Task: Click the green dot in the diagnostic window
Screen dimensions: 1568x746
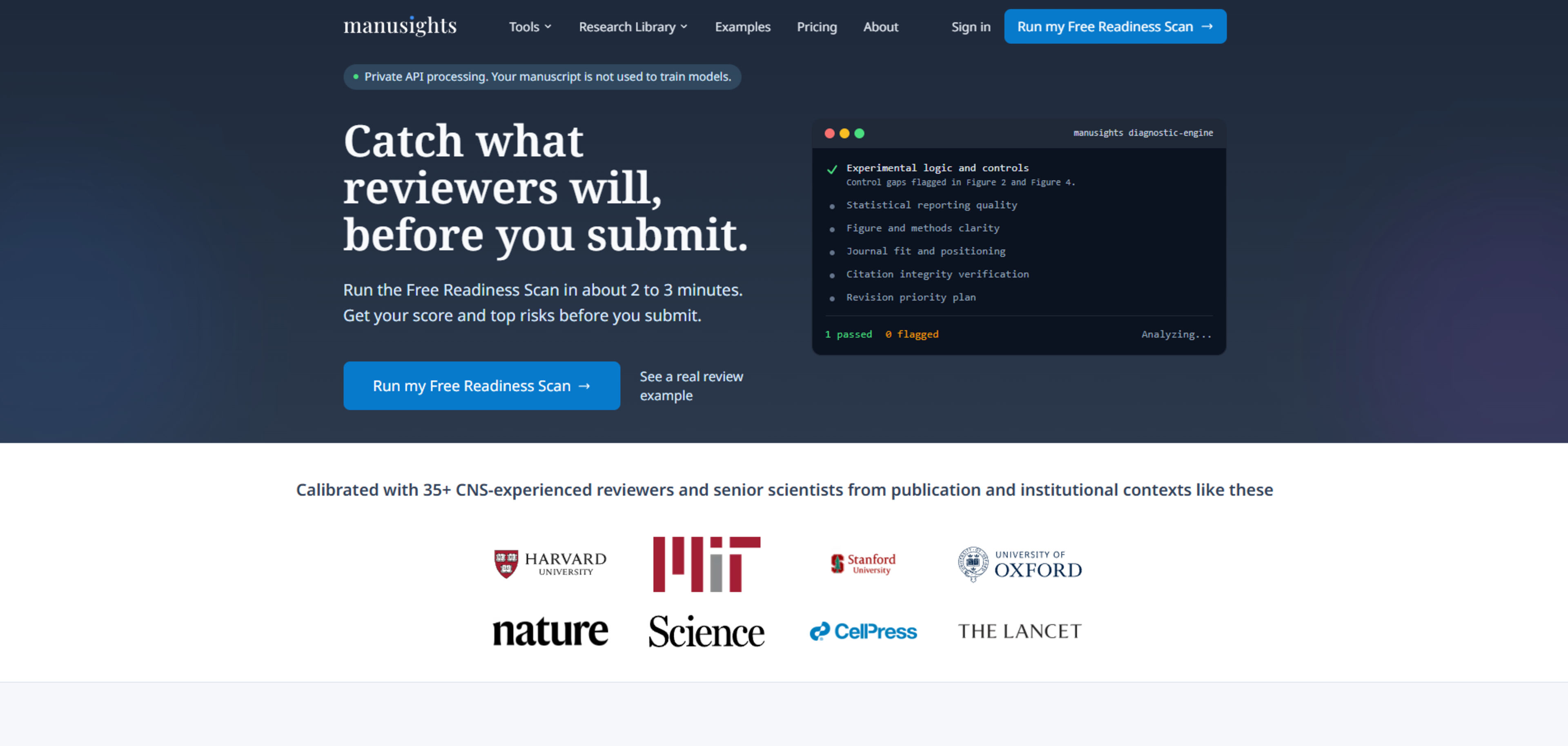Action: 860,133
